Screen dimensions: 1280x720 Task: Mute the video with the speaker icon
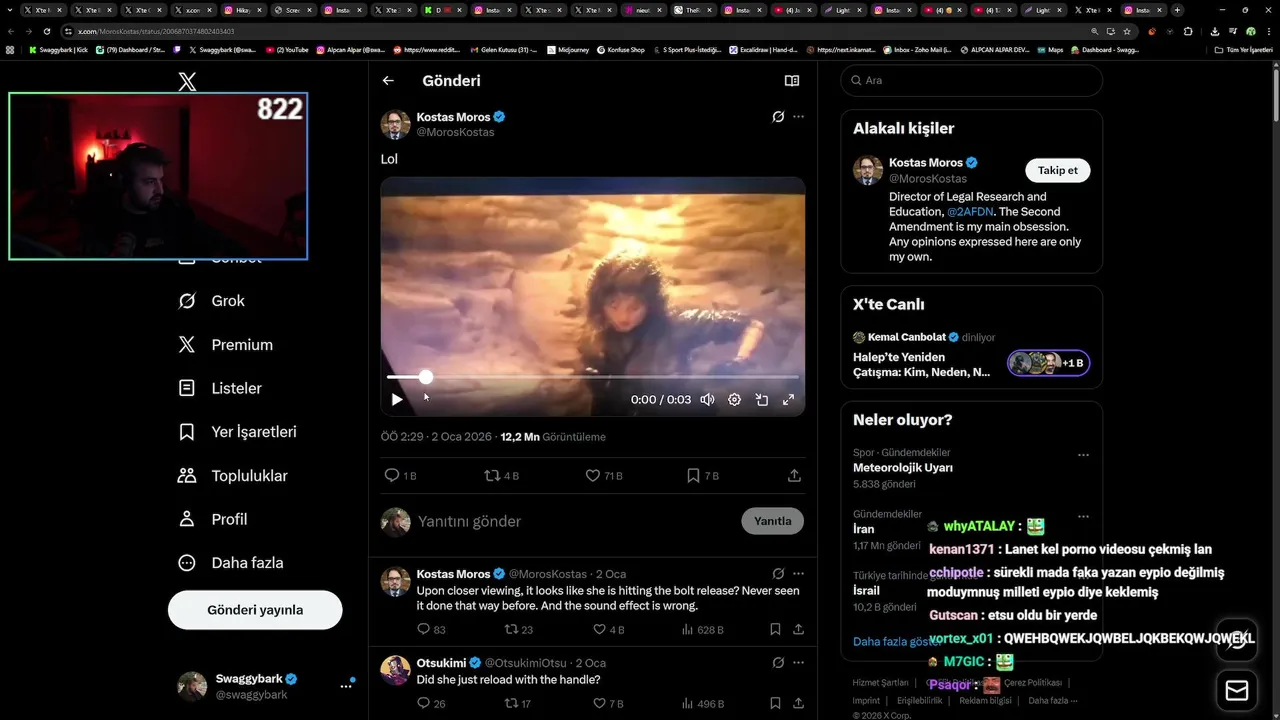click(x=707, y=399)
